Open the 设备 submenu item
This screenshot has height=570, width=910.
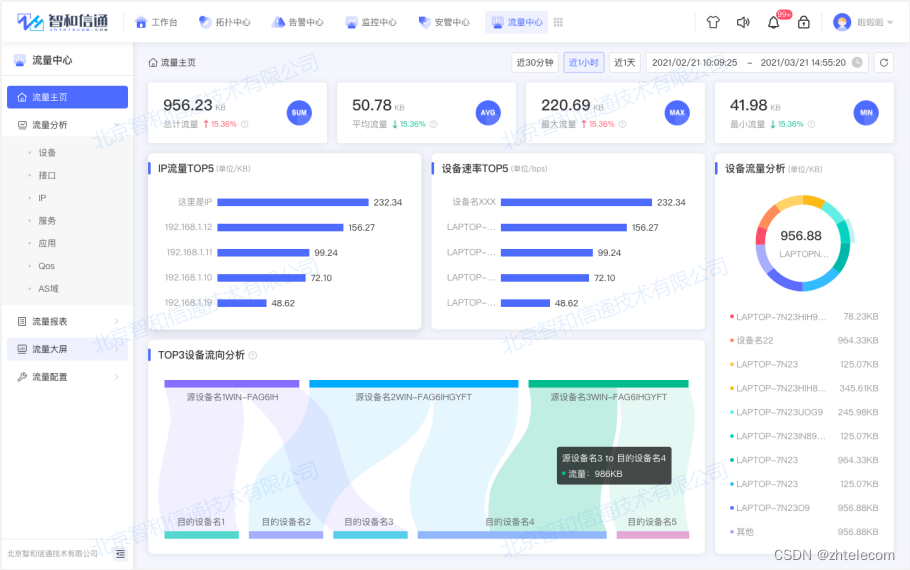[47, 153]
